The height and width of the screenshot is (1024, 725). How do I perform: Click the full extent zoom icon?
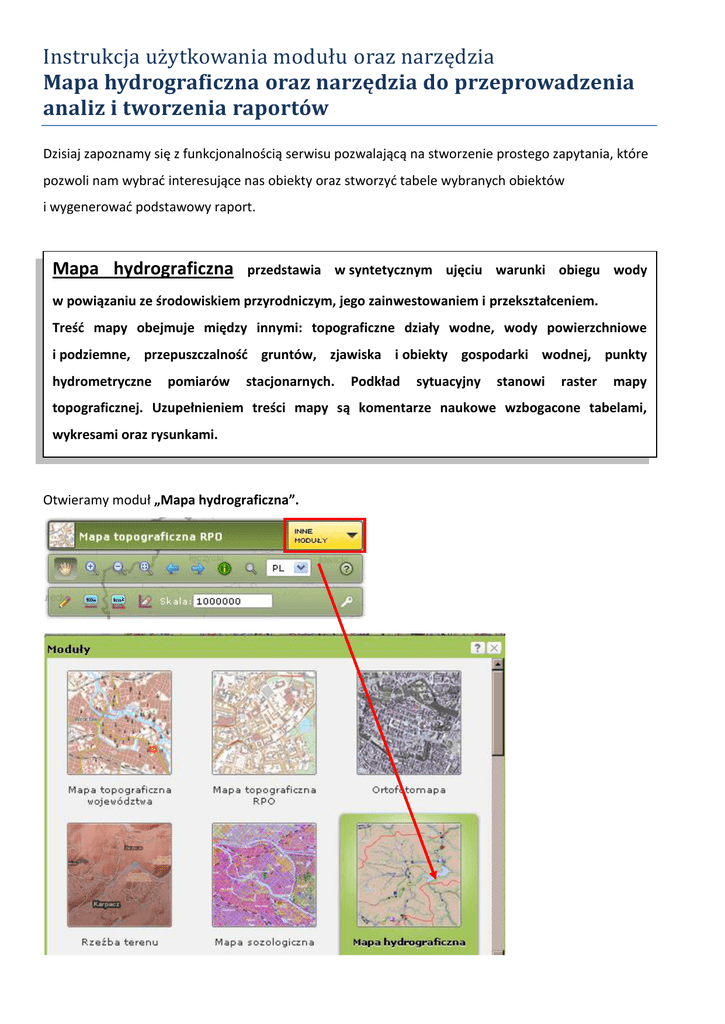tap(145, 568)
